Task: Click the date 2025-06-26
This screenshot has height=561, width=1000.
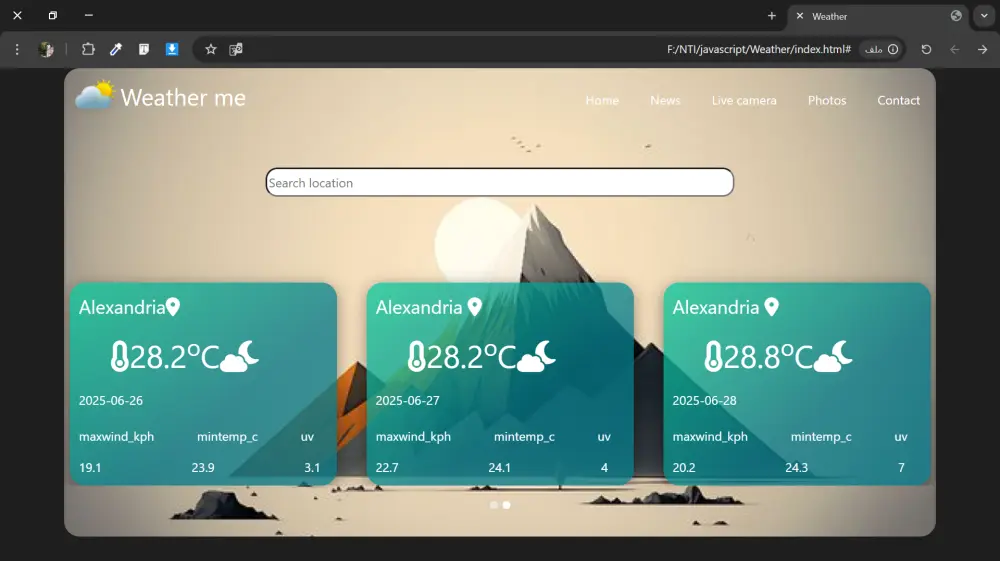Action: tap(111, 400)
